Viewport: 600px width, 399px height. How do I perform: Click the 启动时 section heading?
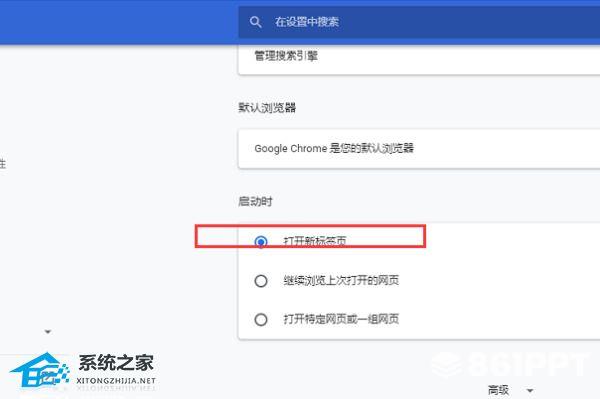pos(255,201)
